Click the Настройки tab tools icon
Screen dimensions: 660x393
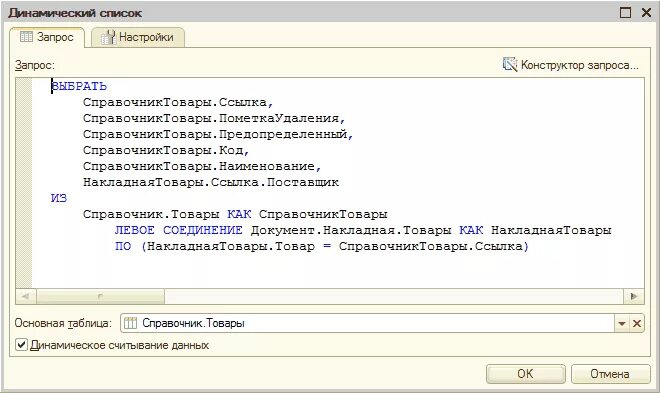[x=108, y=37]
